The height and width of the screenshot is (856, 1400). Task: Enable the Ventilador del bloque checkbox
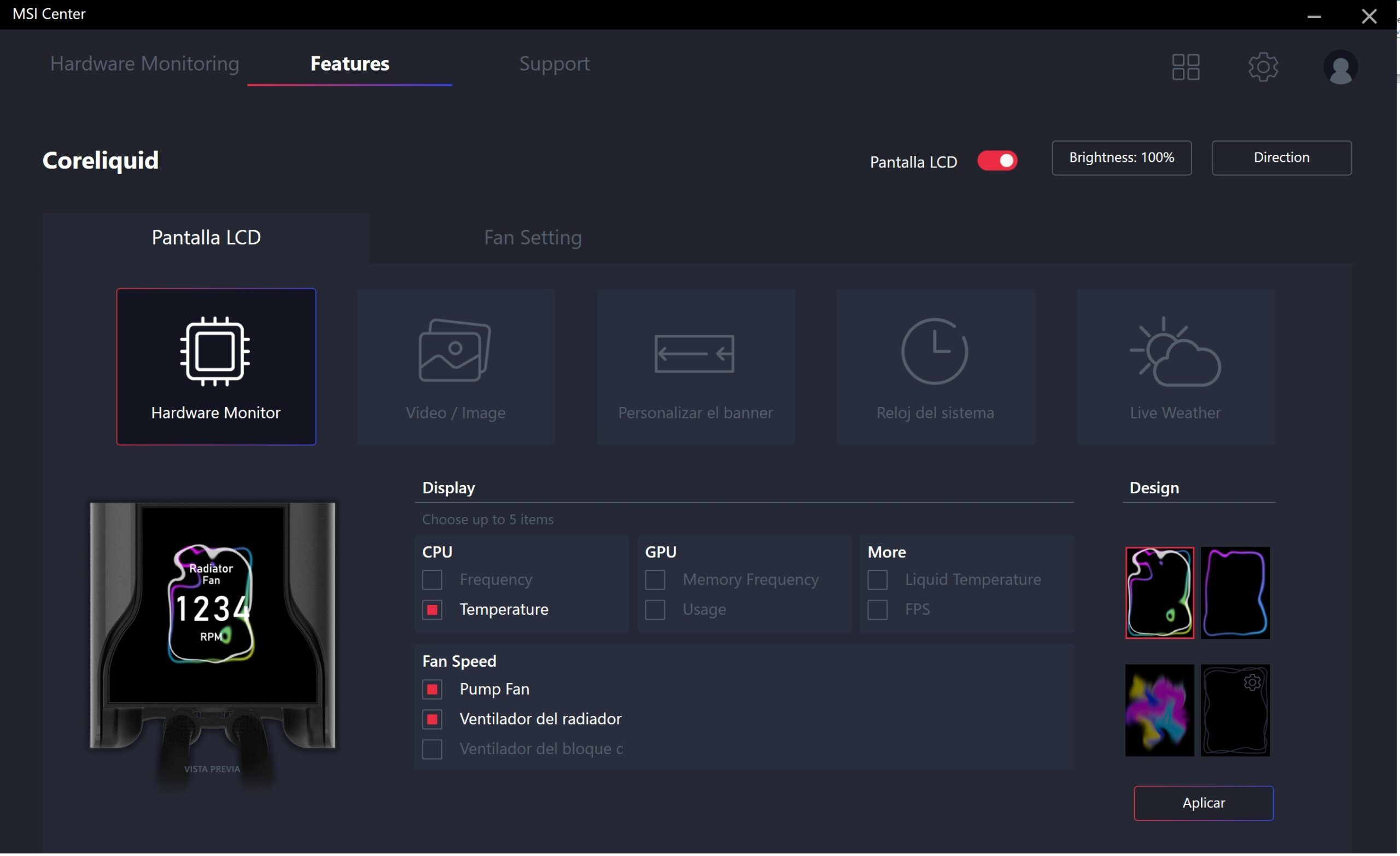(x=433, y=750)
